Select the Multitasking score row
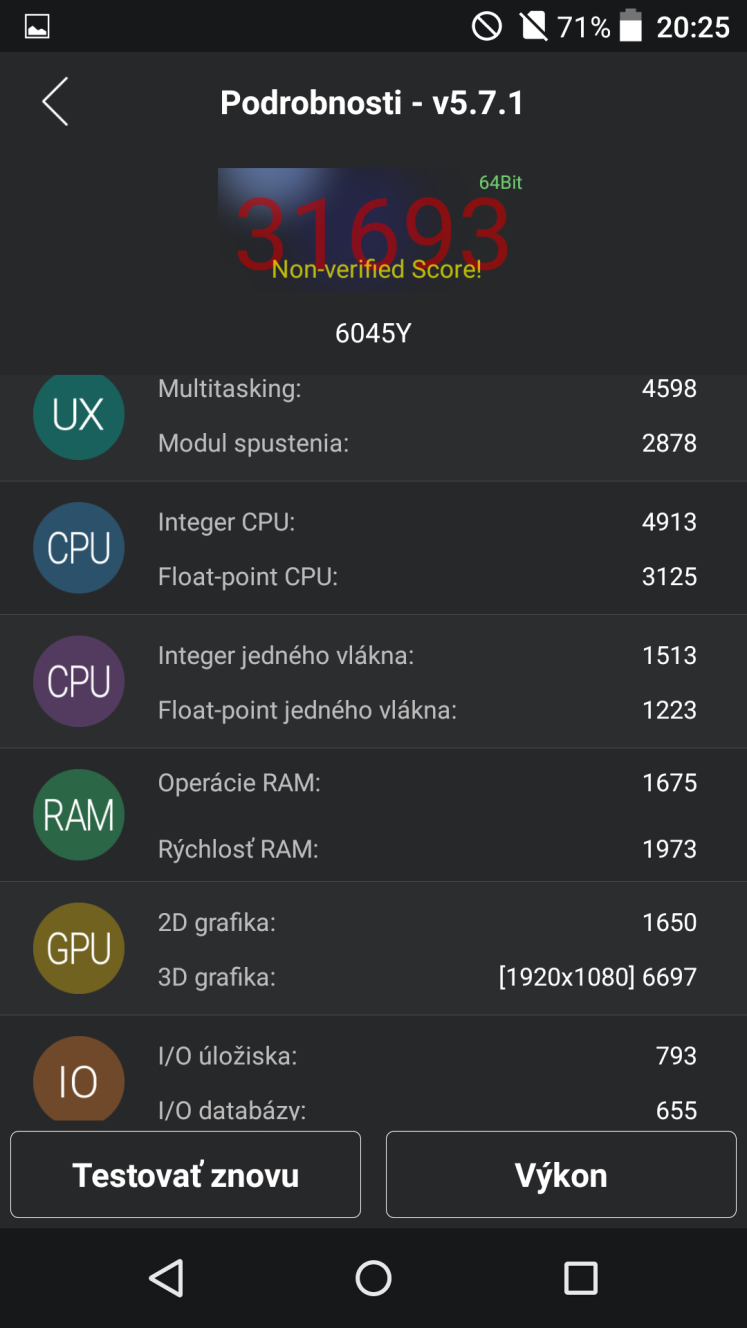 click(x=427, y=388)
